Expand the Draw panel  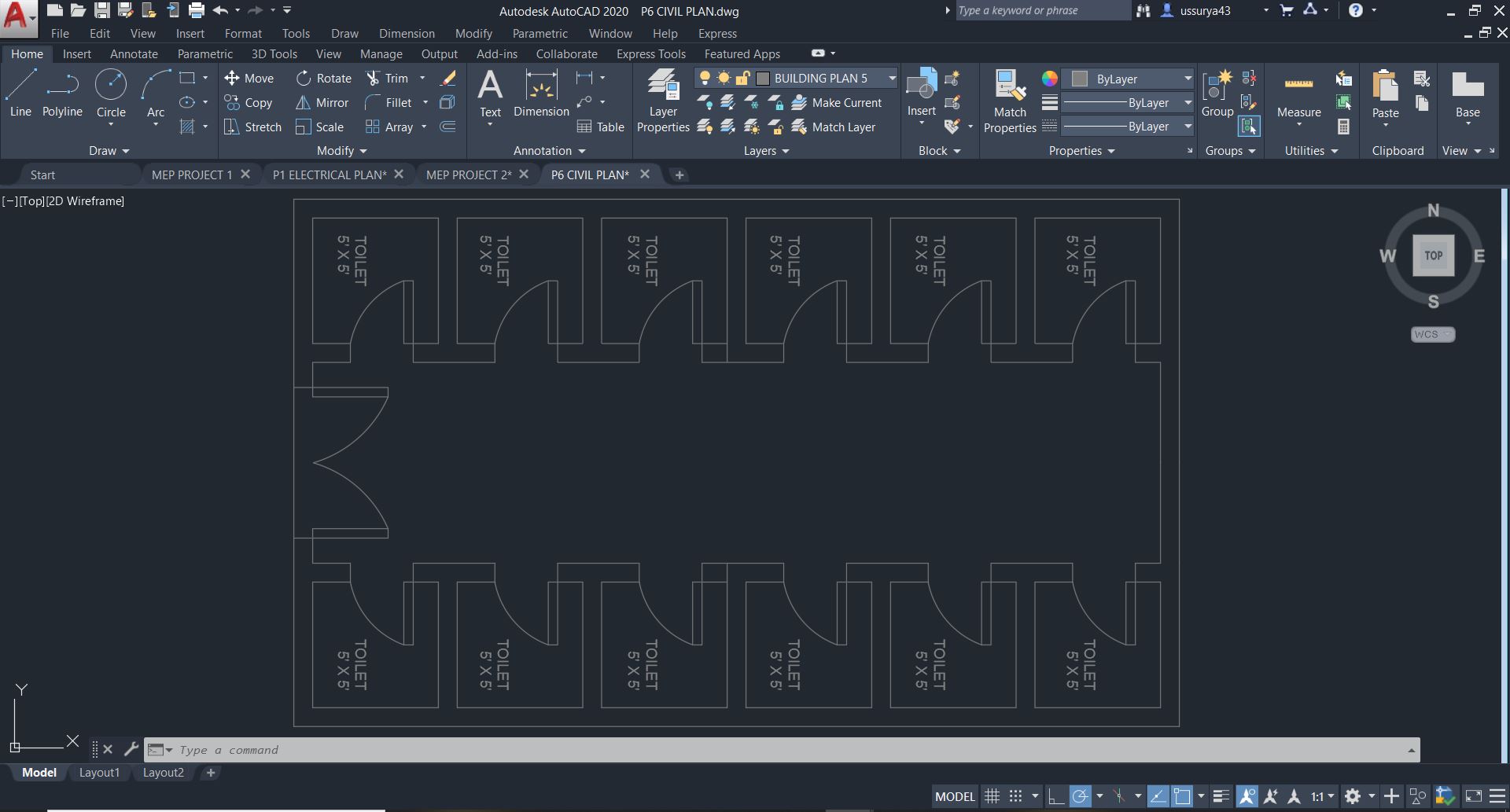[109, 150]
